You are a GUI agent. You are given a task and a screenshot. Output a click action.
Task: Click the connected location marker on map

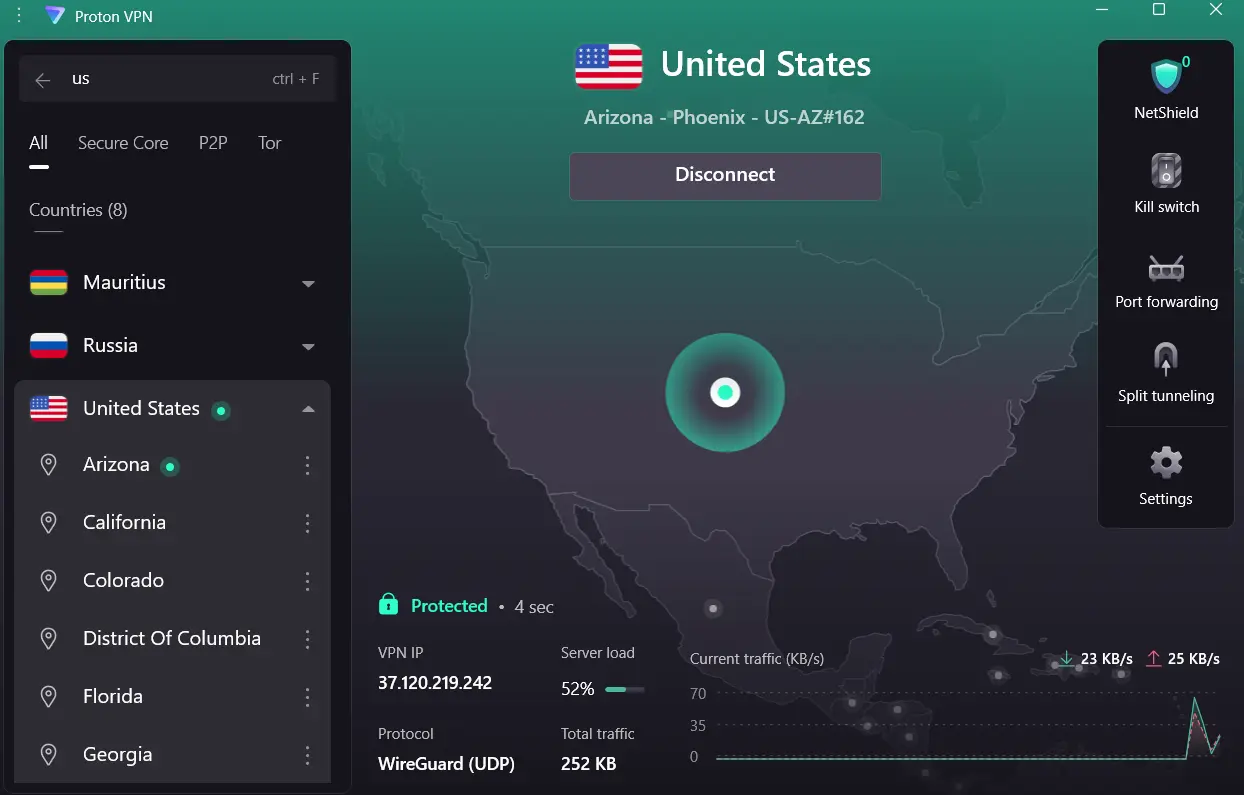click(x=725, y=392)
